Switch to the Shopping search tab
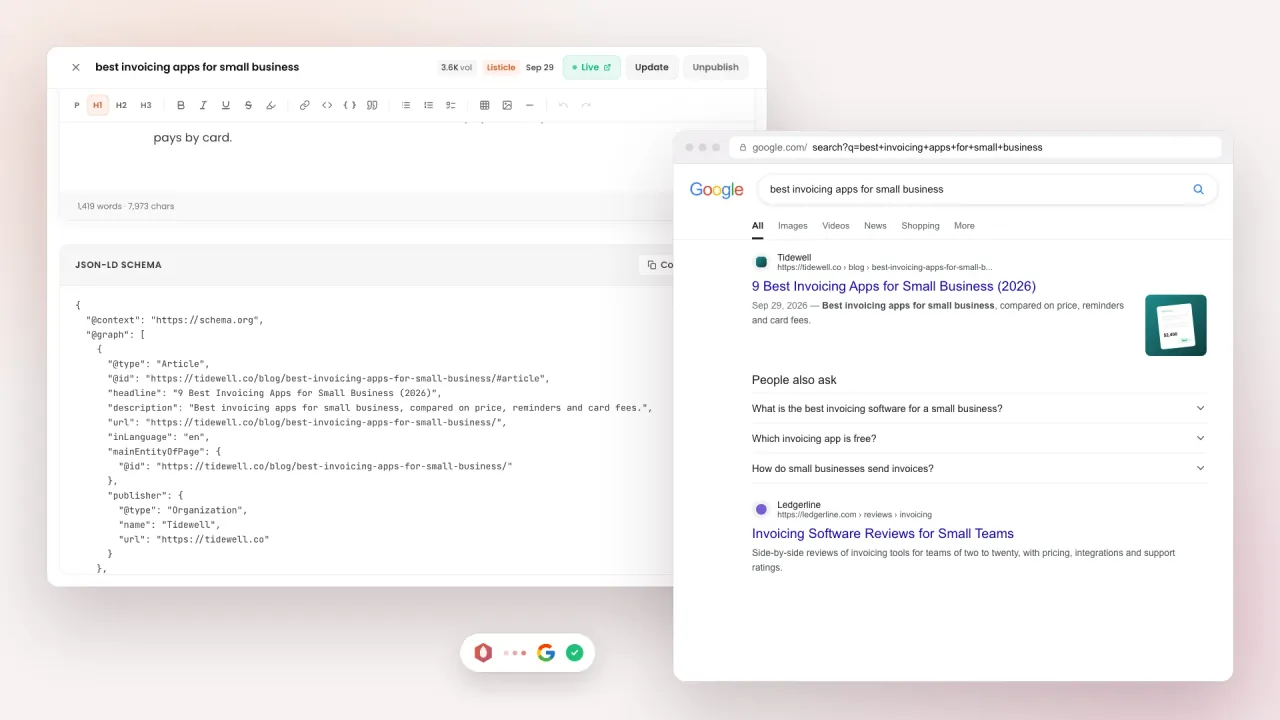 tap(920, 226)
